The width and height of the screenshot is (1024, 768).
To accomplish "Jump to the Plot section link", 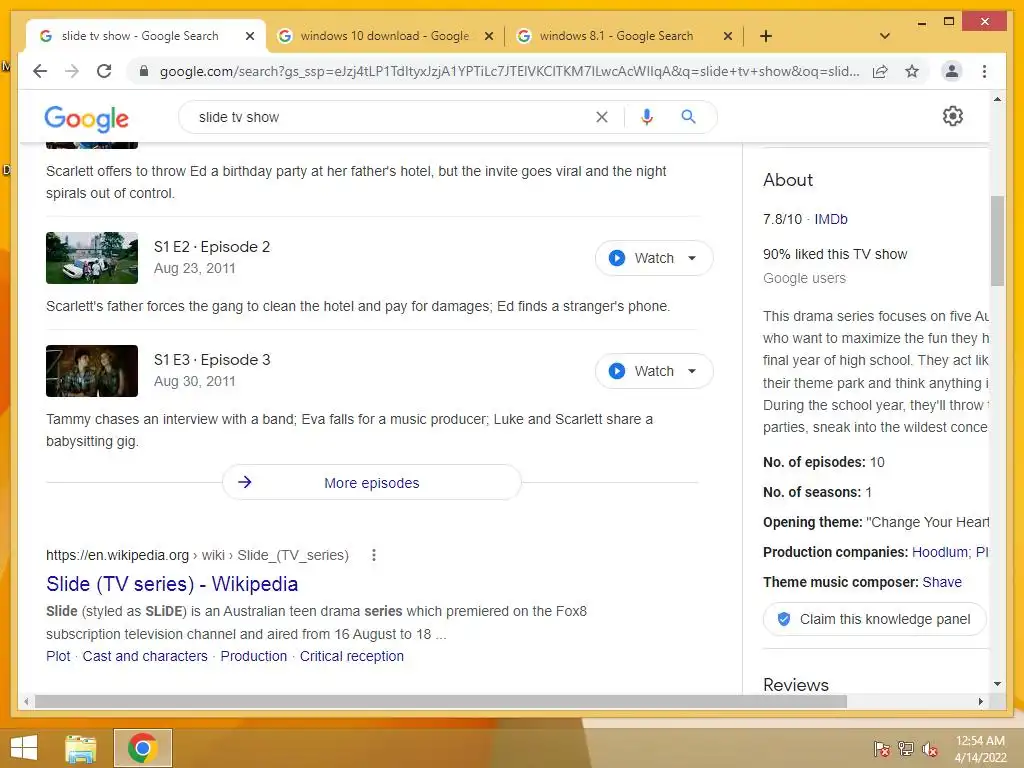I will point(58,656).
